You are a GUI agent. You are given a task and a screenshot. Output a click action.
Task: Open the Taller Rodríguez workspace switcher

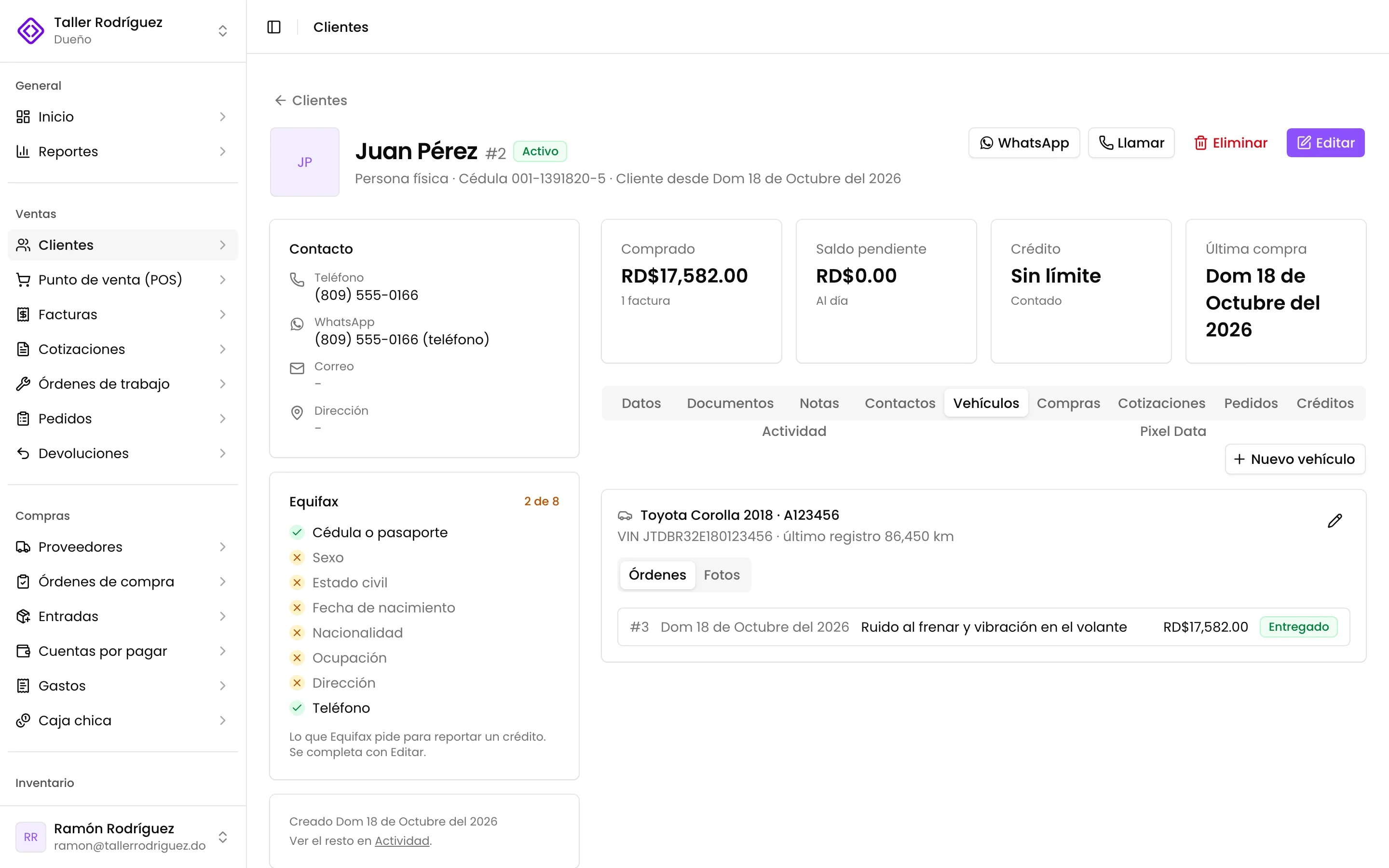[x=123, y=30]
